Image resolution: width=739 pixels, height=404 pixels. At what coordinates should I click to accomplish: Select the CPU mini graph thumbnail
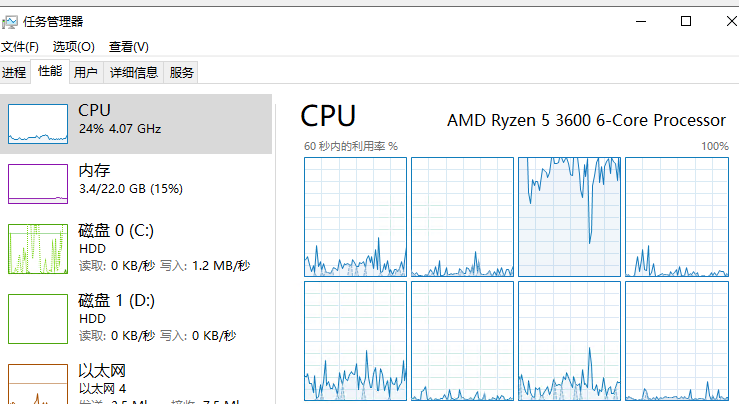38,124
